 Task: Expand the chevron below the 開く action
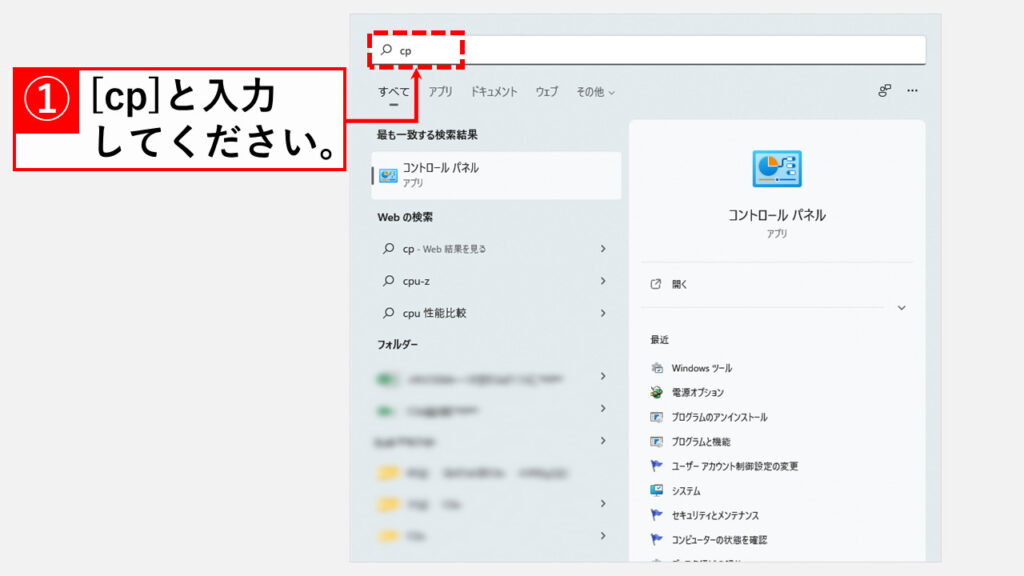pos(901,308)
